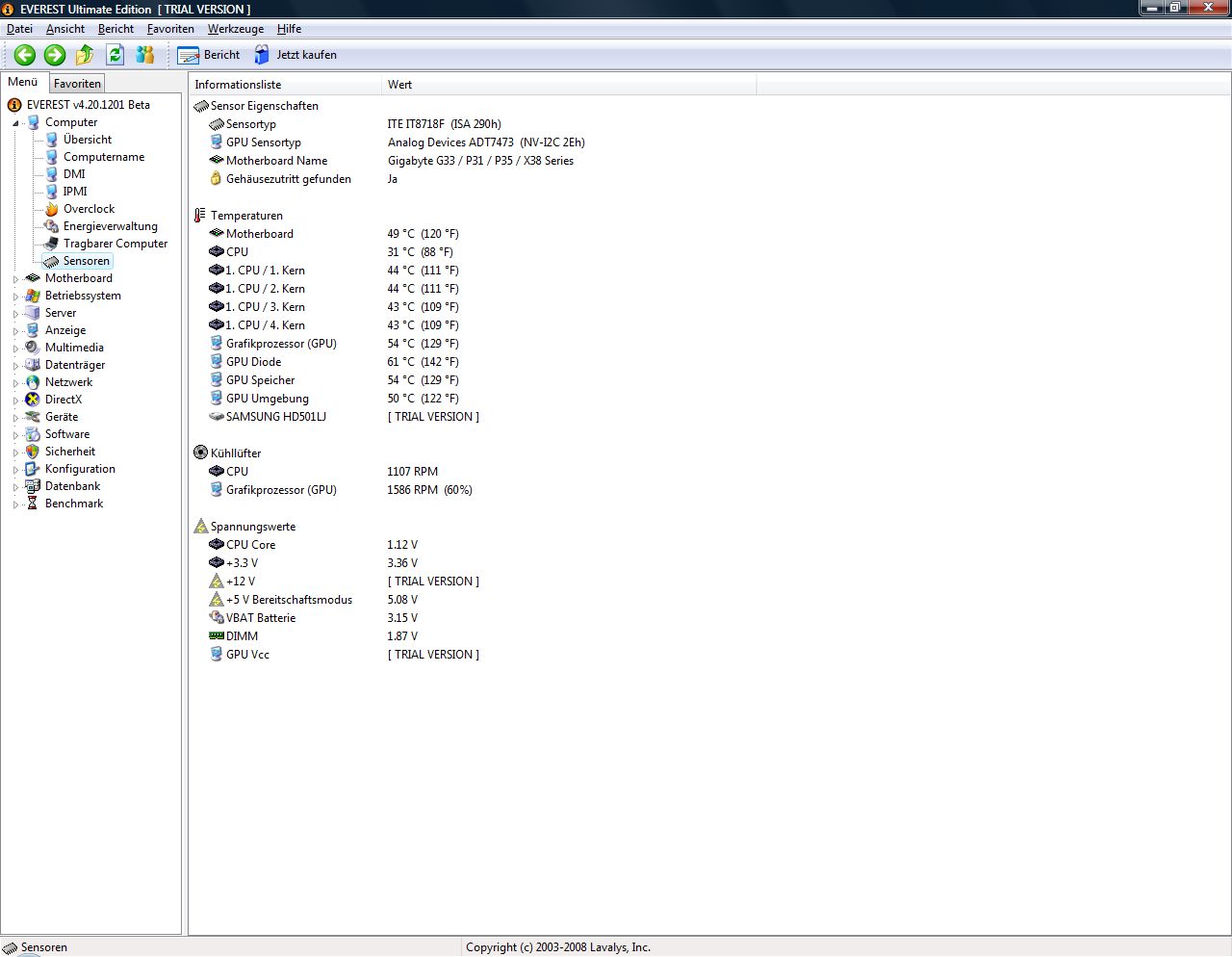Viewport: 1232px width, 957px height.
Task: Click the Wert column header
Action: point(399,85)
